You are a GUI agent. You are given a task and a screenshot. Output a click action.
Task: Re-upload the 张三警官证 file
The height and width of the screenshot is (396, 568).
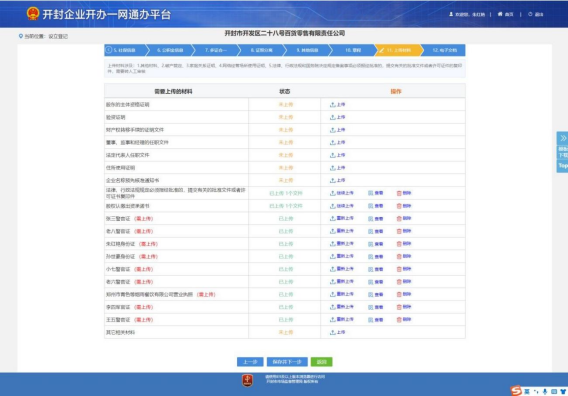(x=342, y=218)
